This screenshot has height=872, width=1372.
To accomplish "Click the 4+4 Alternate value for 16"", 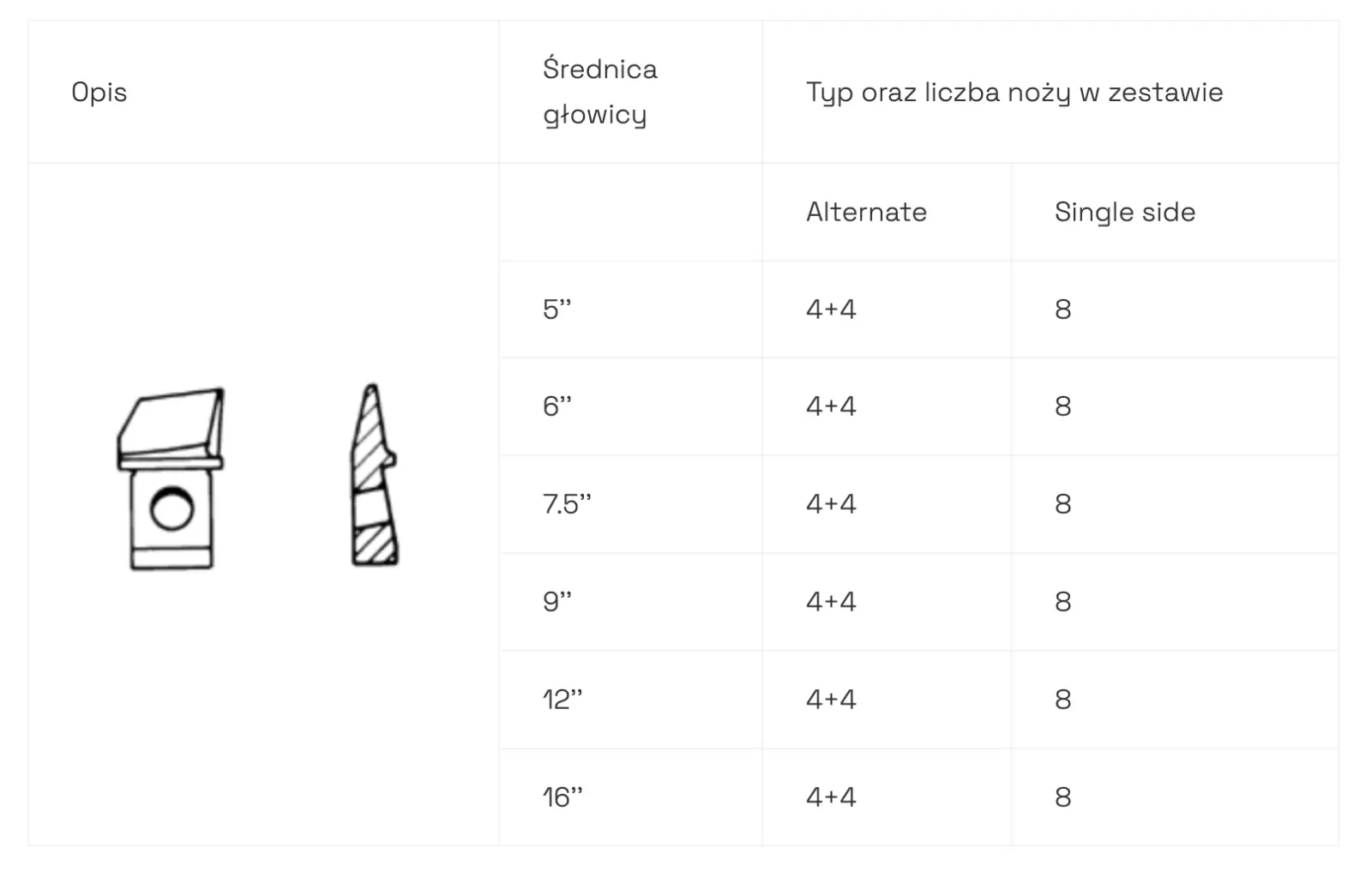I will point(831,797).
